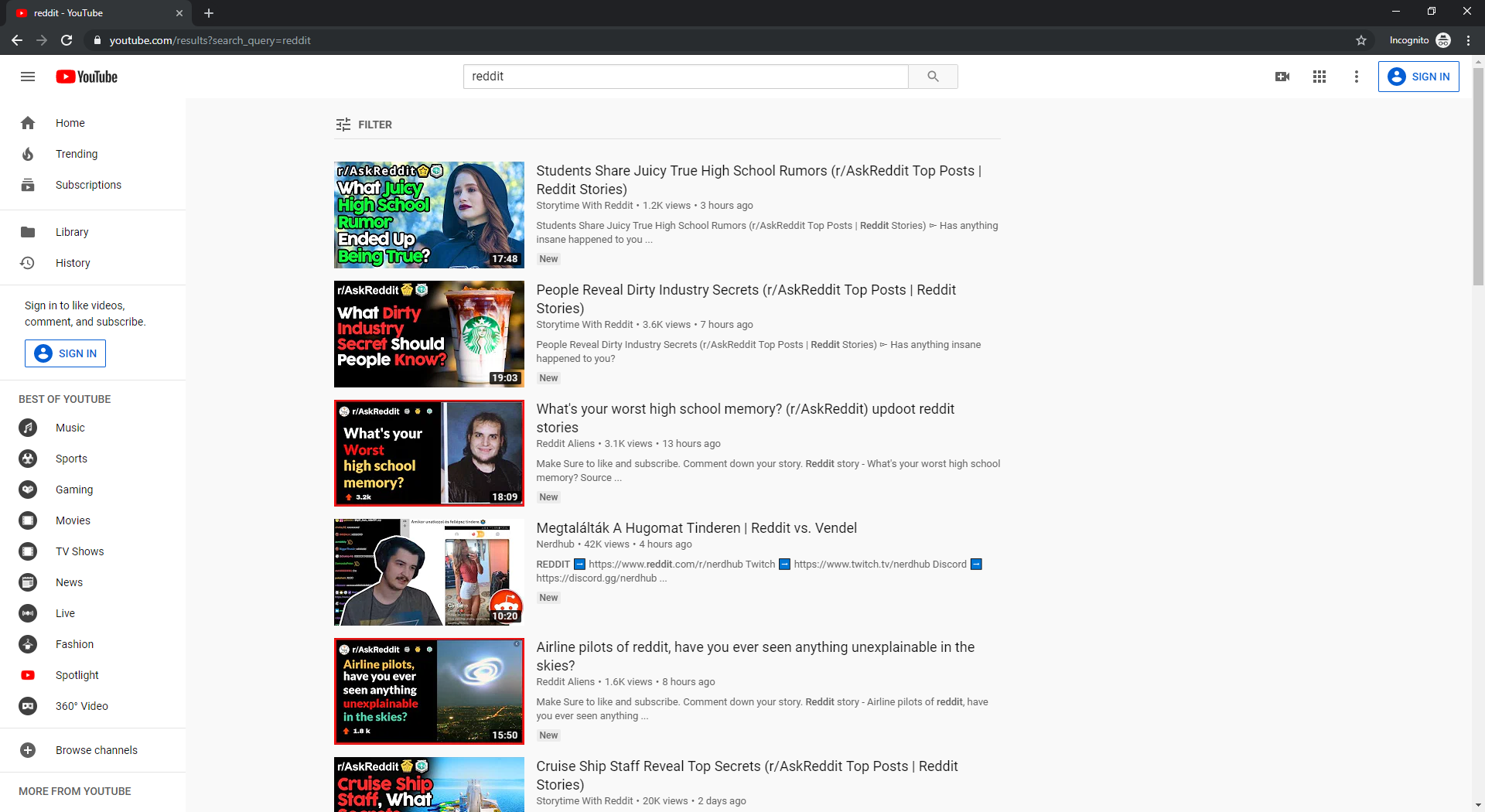Viewport: 1485px width, 812px height.
Task: Reload the page
Action: (67, 40)
